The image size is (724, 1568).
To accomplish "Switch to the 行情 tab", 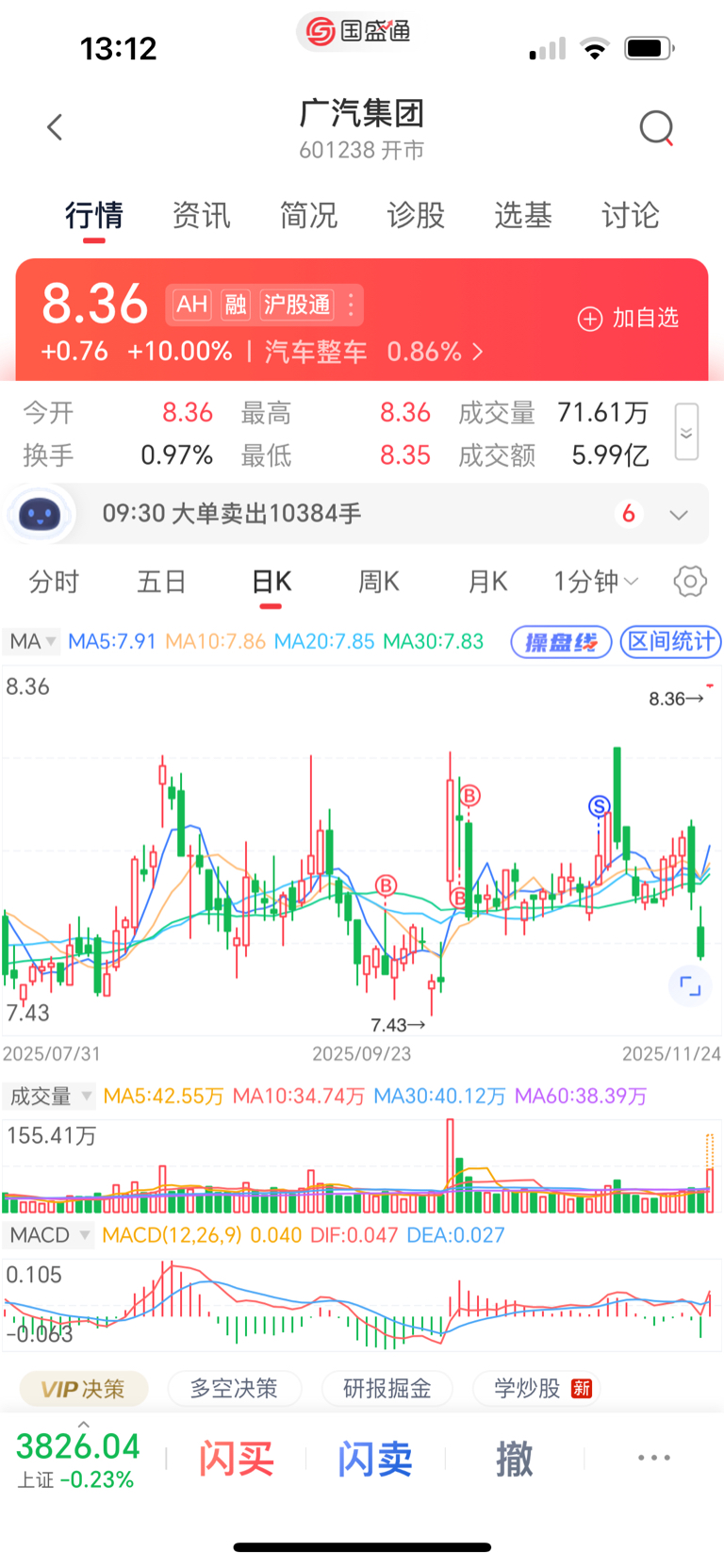I will click(x=93, y=216).
